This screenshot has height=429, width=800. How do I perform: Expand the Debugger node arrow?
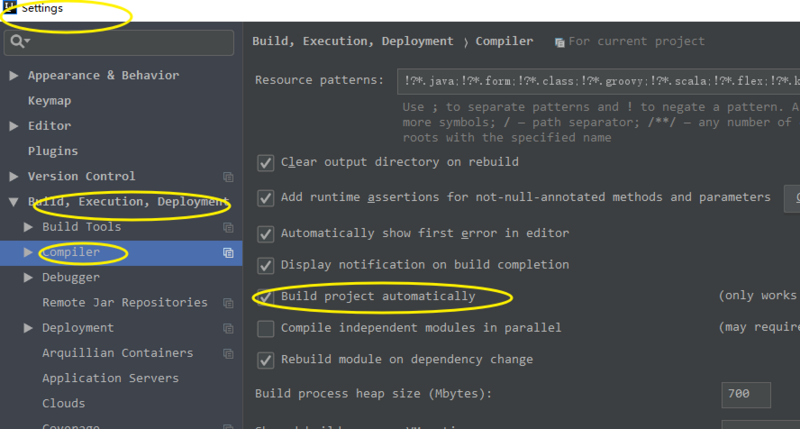(x=28, y=277)
